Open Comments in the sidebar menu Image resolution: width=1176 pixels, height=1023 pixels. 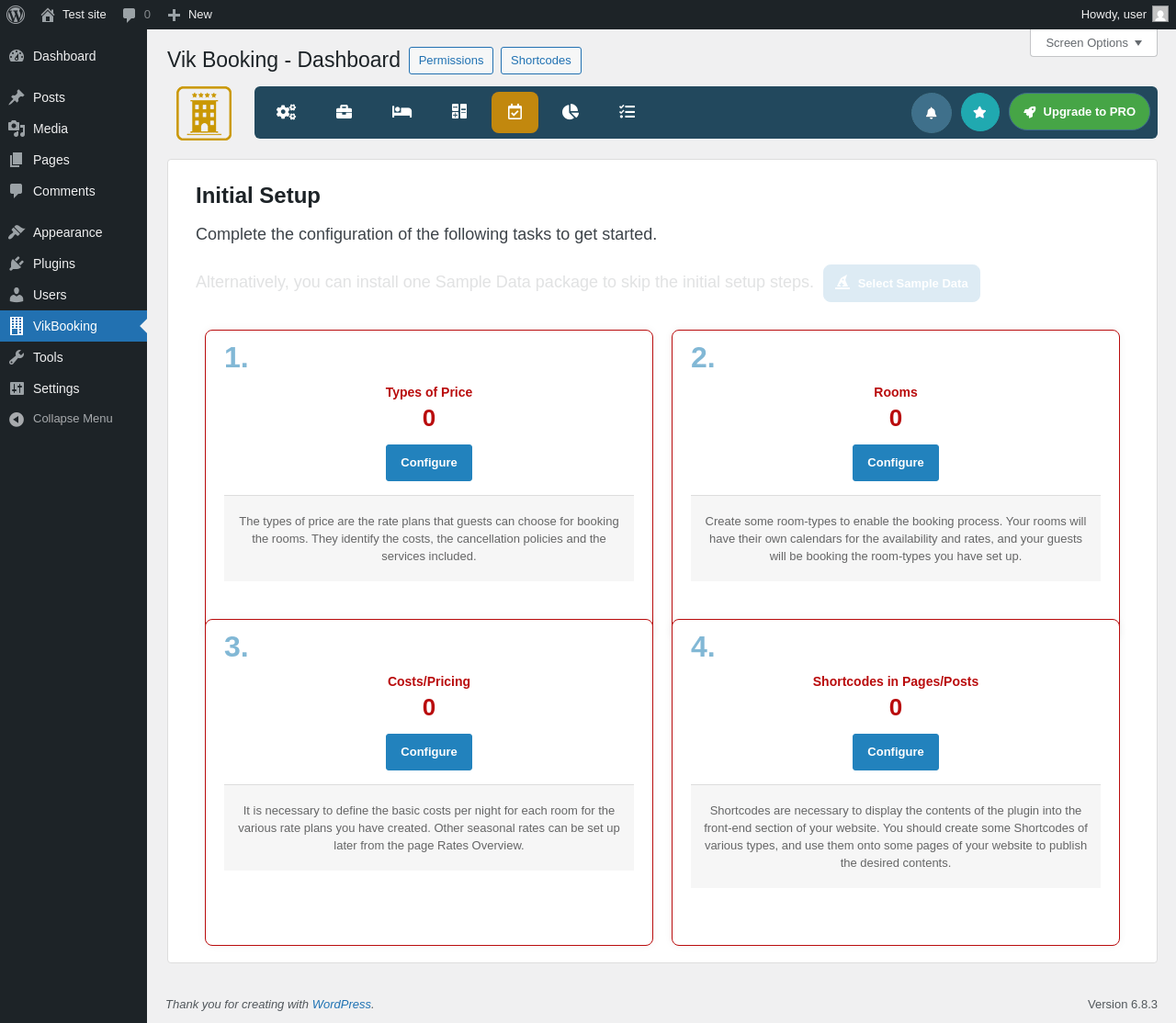(73, 191)
